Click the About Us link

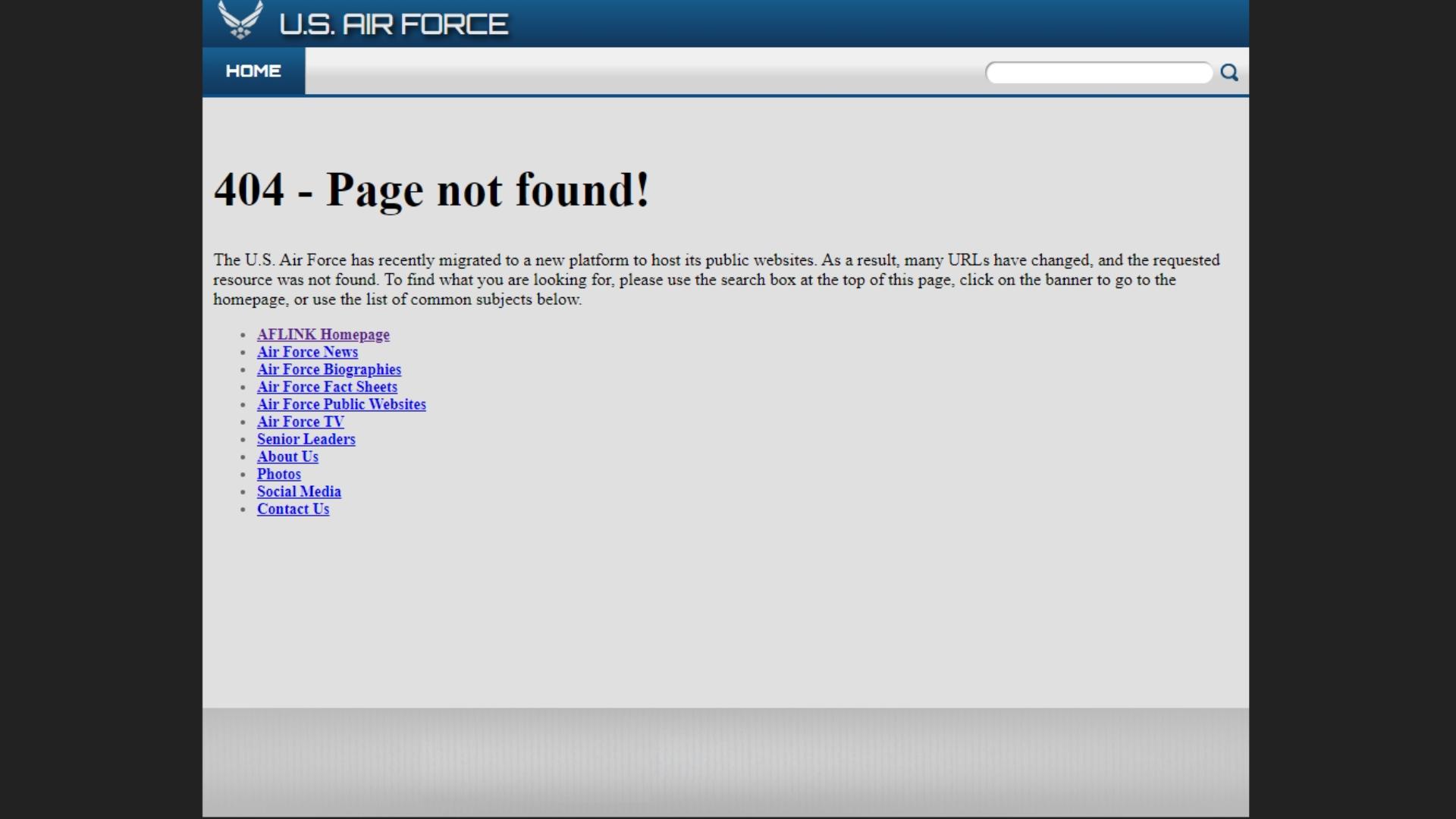287,457
